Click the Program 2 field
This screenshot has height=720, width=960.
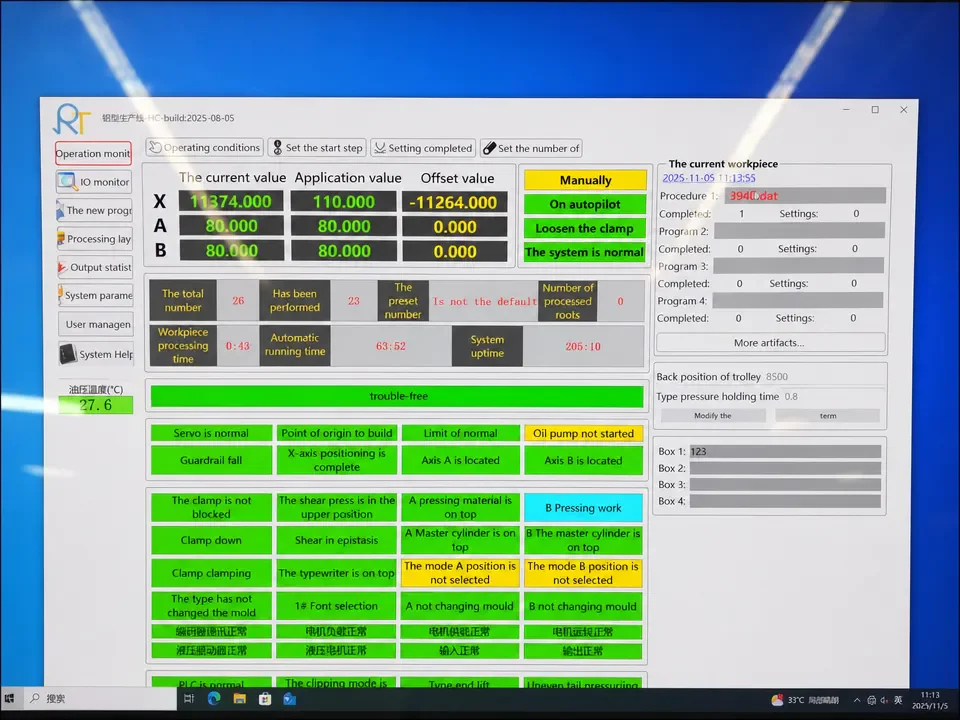click(x=799, y=231)
